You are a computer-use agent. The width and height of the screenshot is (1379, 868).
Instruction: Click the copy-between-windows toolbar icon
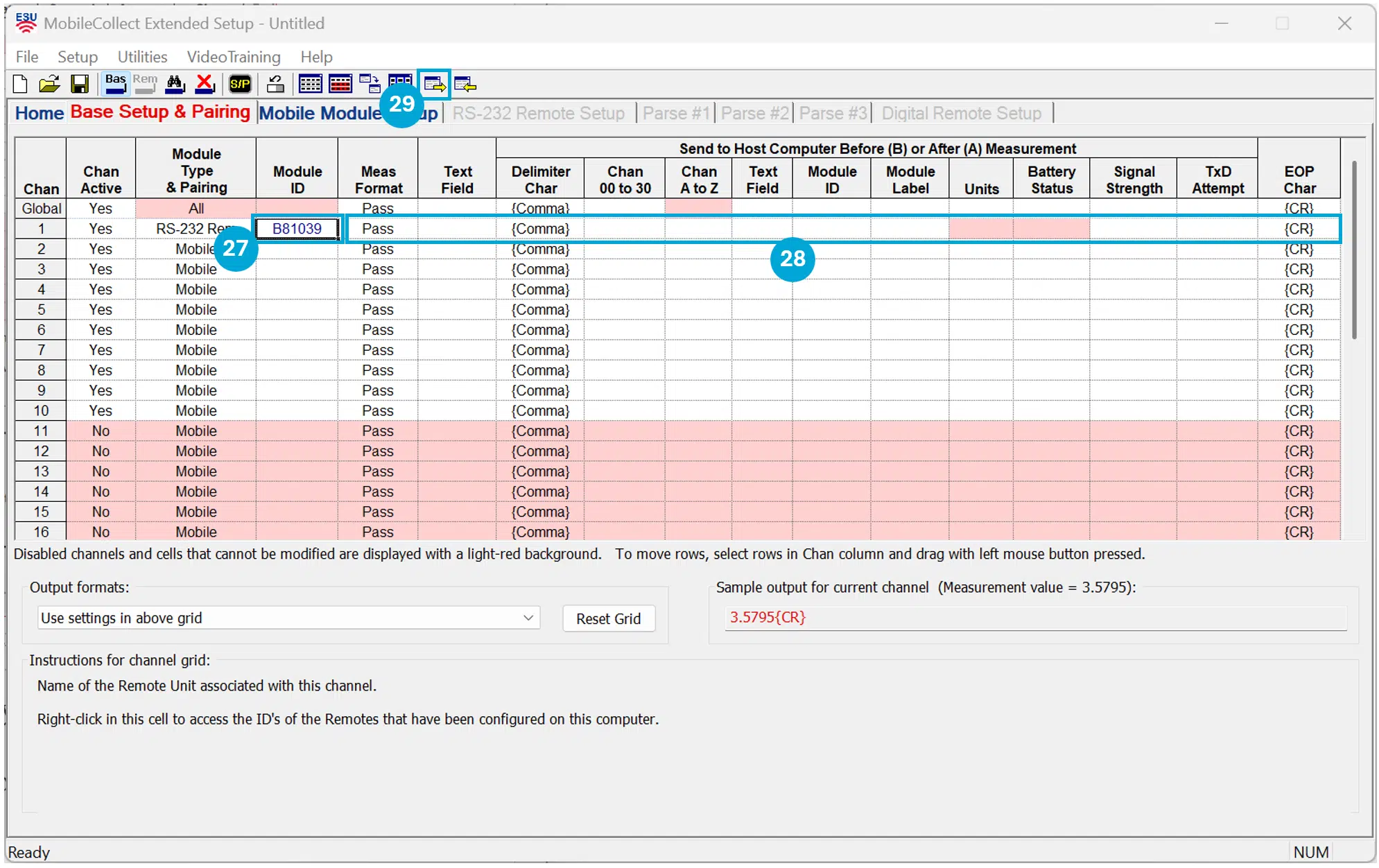[x=370, y=85]
